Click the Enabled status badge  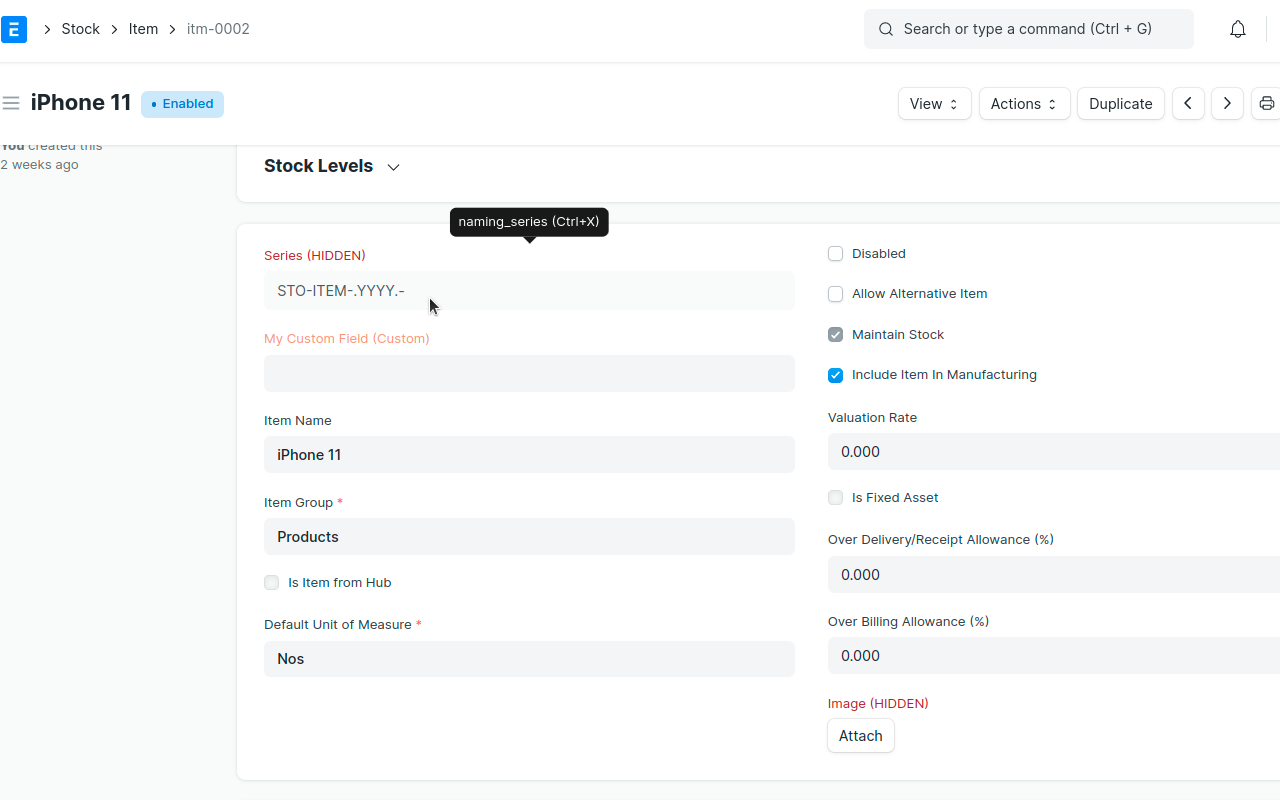click(182, 104)
